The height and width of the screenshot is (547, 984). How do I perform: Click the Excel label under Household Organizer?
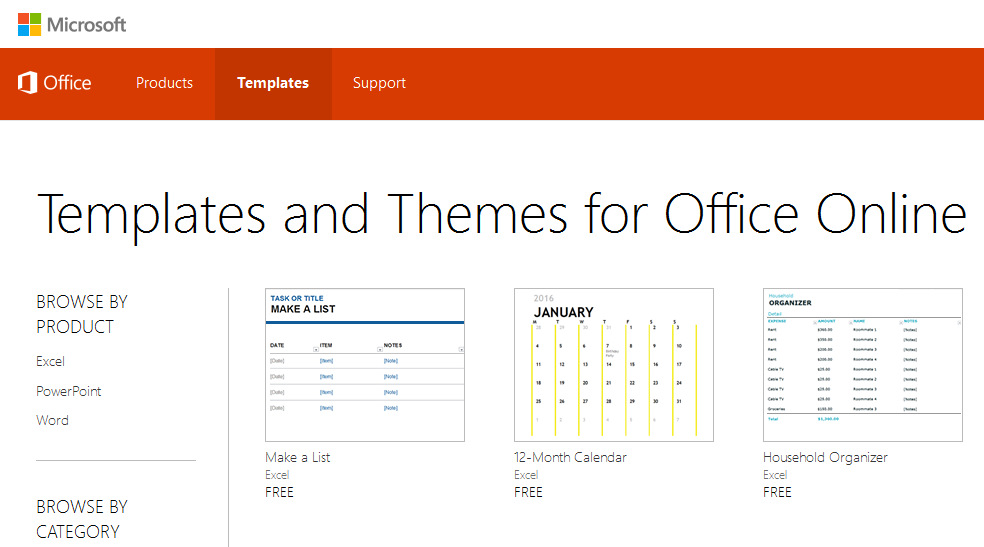tap(775, 475)
